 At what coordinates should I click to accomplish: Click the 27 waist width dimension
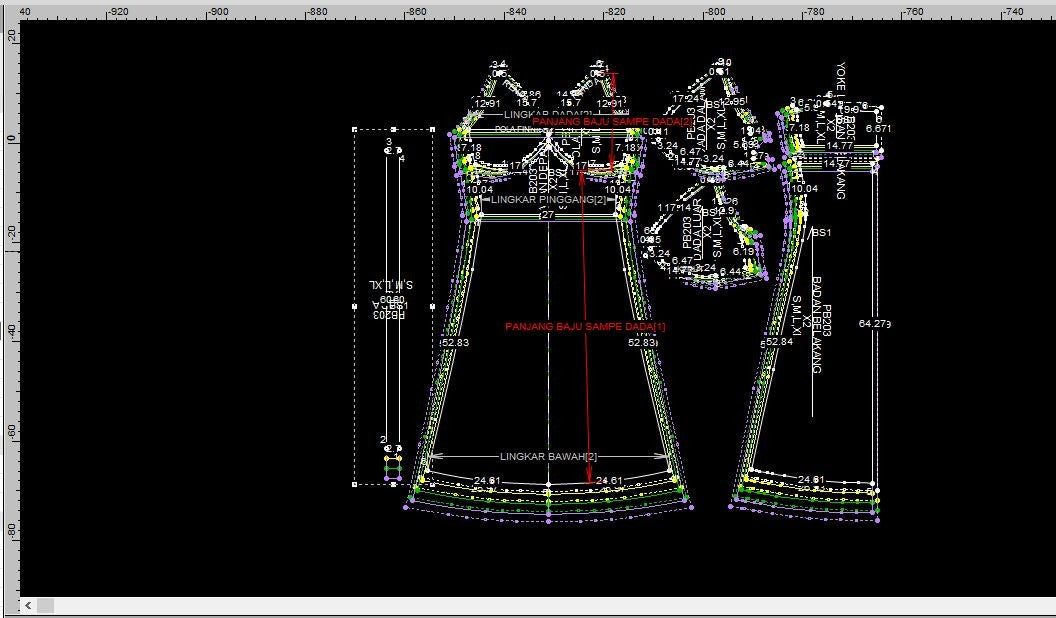click(x=547, y=215)
